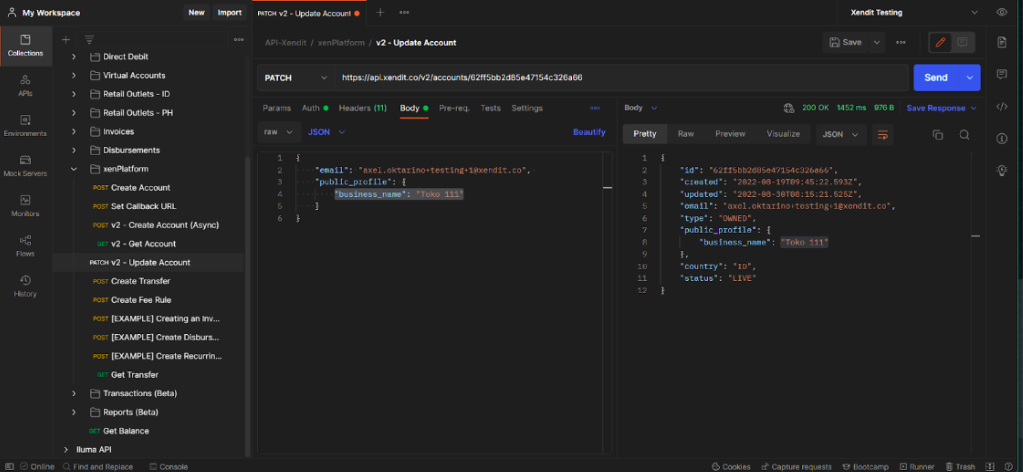The height and width of the screenshot is (472, 1023).
Task: Expand the Invoices folder
Action: pyautogui.click(x=73, y=132)
